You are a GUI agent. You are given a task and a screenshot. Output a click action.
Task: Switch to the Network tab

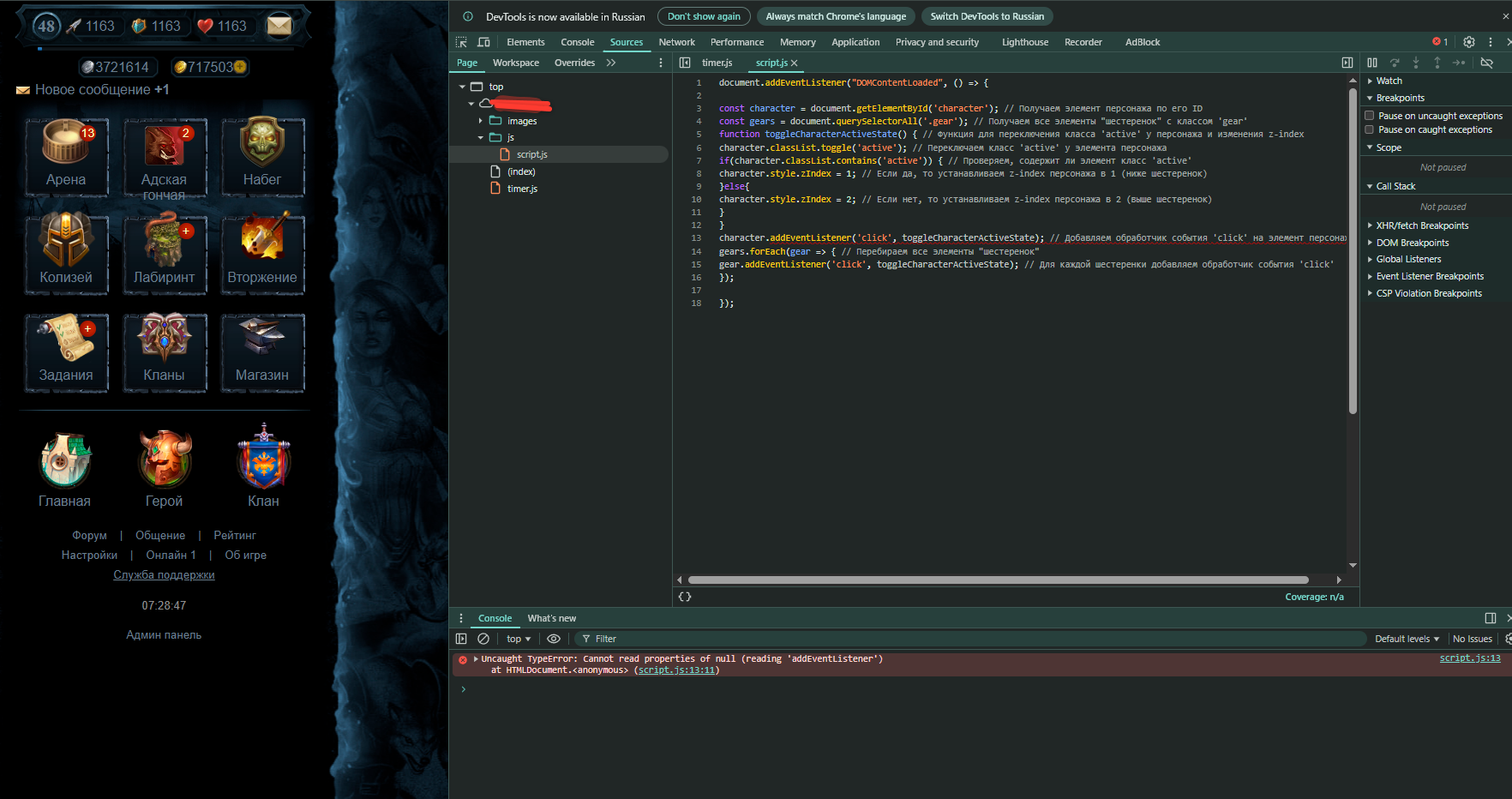[x=676, y=42]
